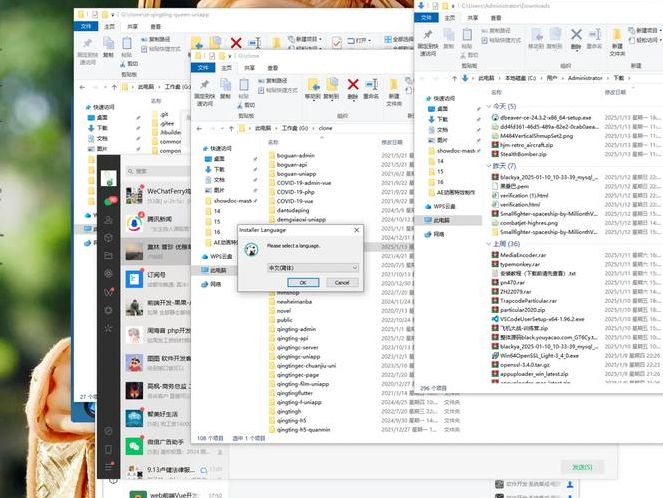
Task: Open 文件 tab in clone window
Action: [203, 68]
